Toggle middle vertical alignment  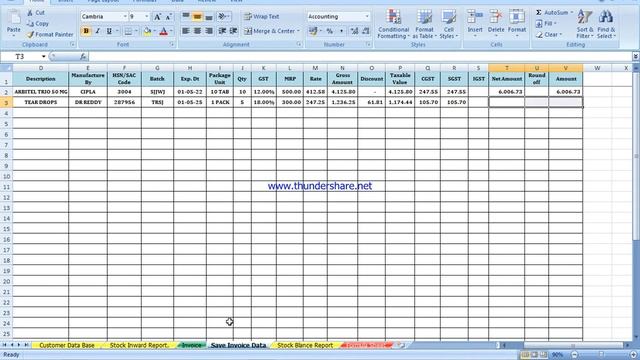pos(197,17)
